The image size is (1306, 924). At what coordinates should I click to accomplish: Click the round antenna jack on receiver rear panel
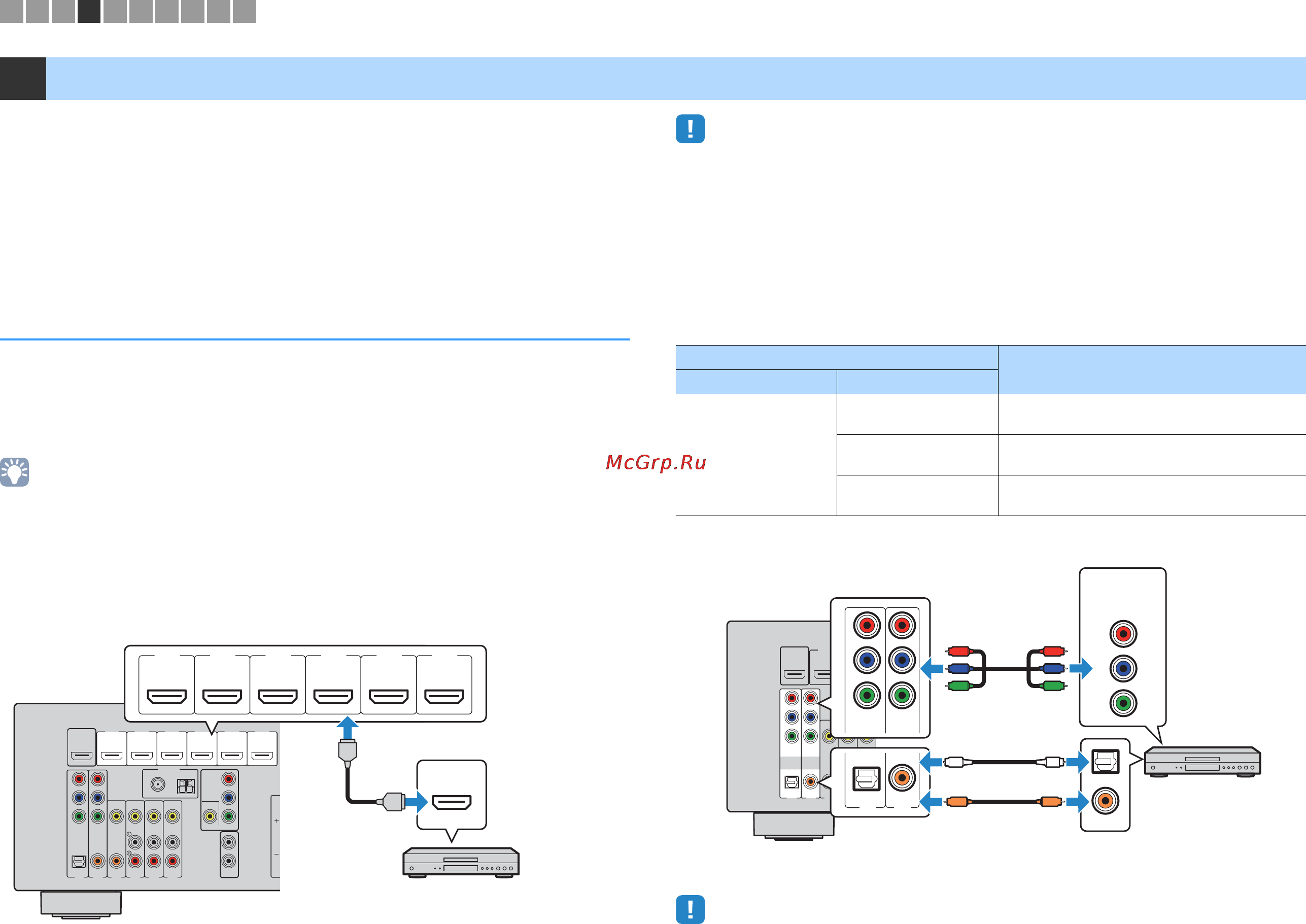click(x=158, y=784)
